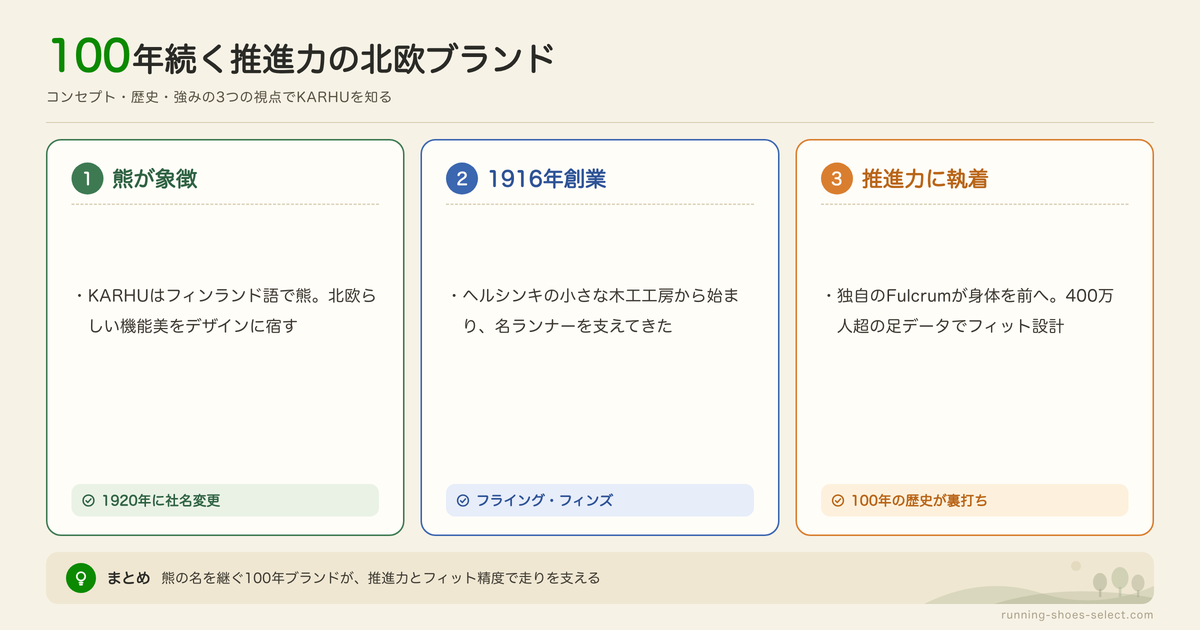Click the checkmark icon next to 1920年に社名変更
The width and height of the screenshot is (1200, 630).
coord(88,500)
